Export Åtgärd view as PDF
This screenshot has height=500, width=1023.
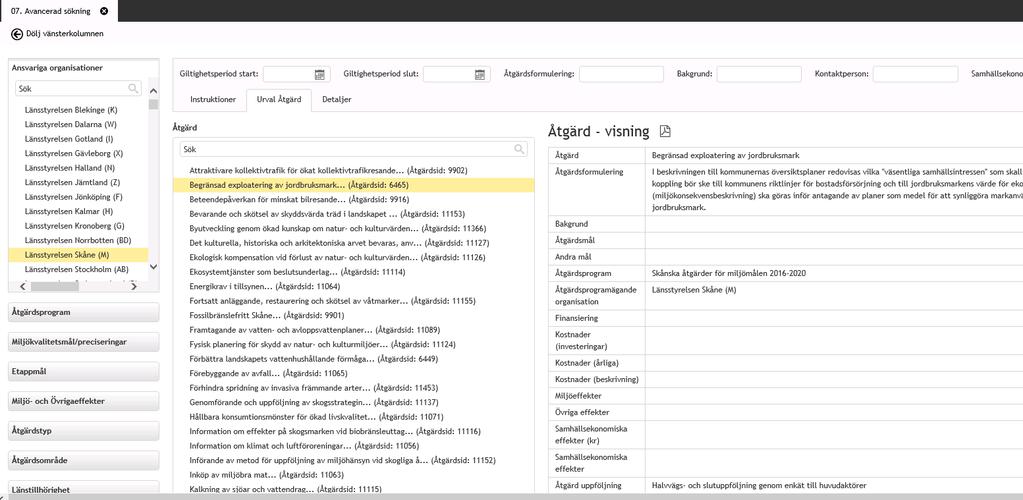tap(665, 131)
